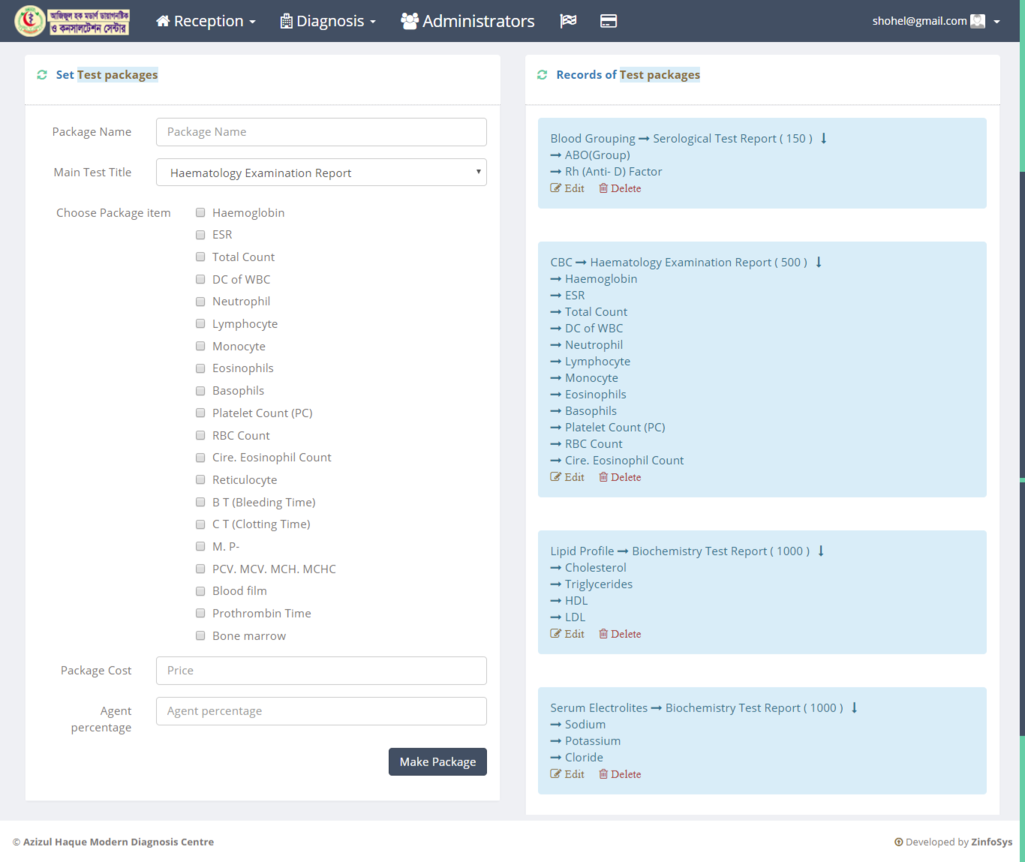Go to Administrators in the navbar
The height and width of the screenshot is (862, 1025).
click(467, 21)
